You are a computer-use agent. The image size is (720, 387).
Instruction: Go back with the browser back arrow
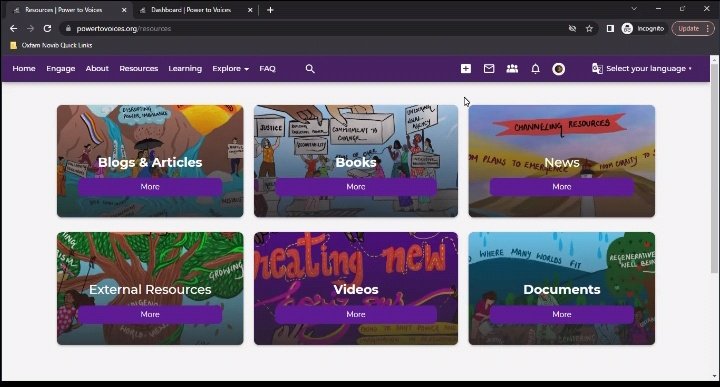pos(13,28)
